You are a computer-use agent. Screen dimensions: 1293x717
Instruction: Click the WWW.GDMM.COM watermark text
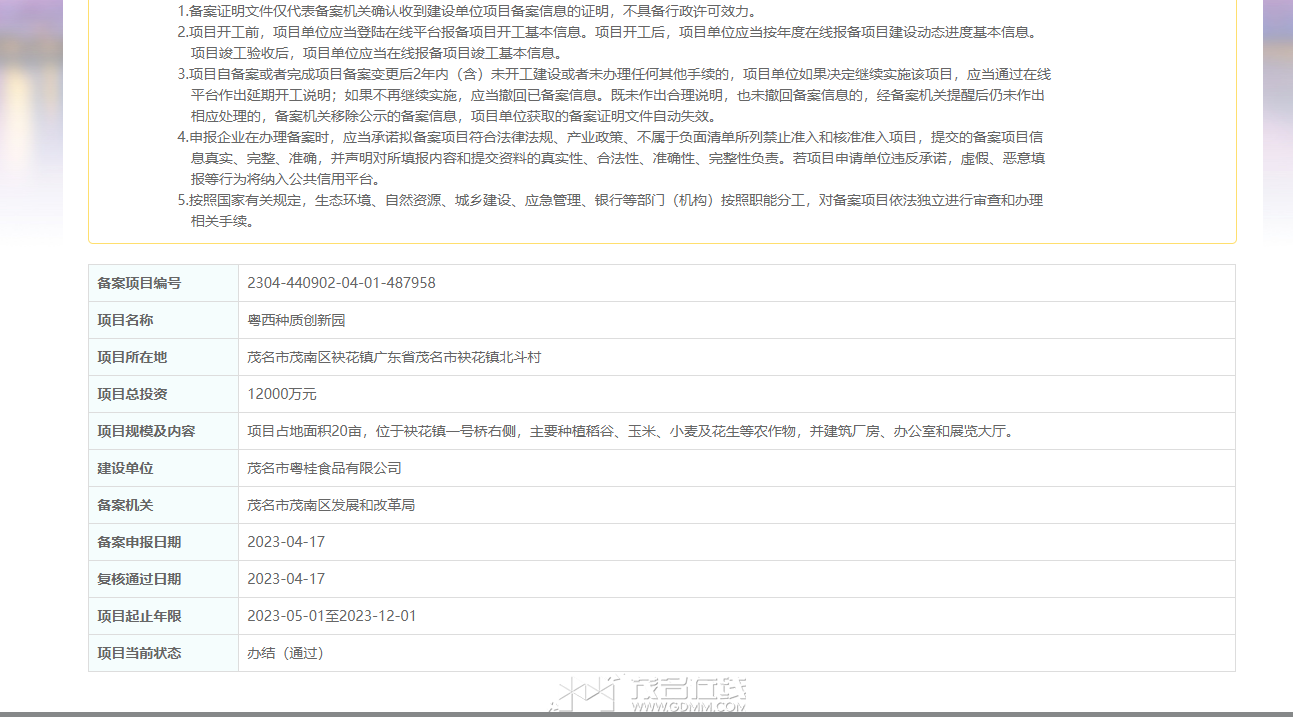(687, 707)
